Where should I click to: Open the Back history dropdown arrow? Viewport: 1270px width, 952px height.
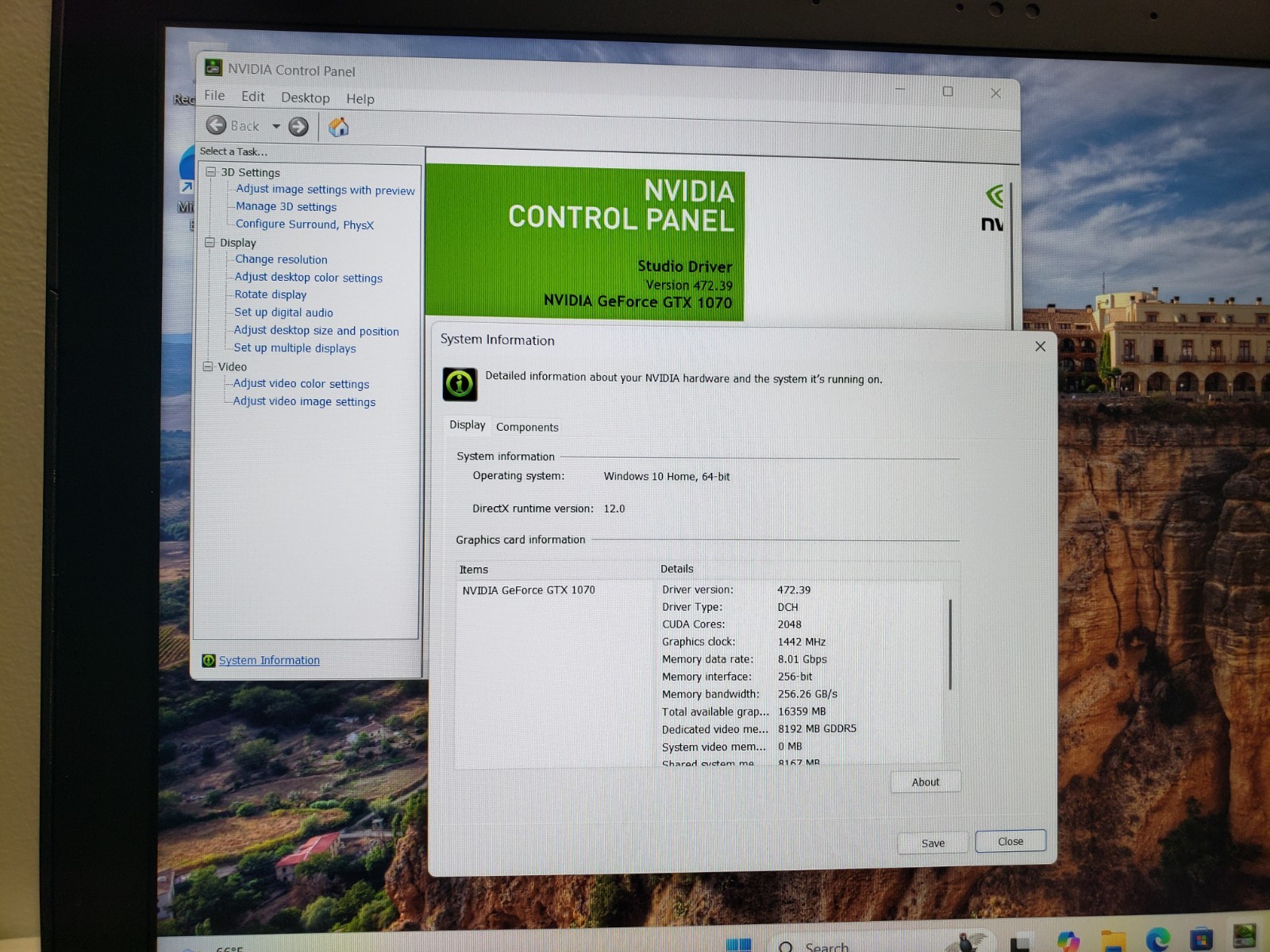click(x=276, y=126)
